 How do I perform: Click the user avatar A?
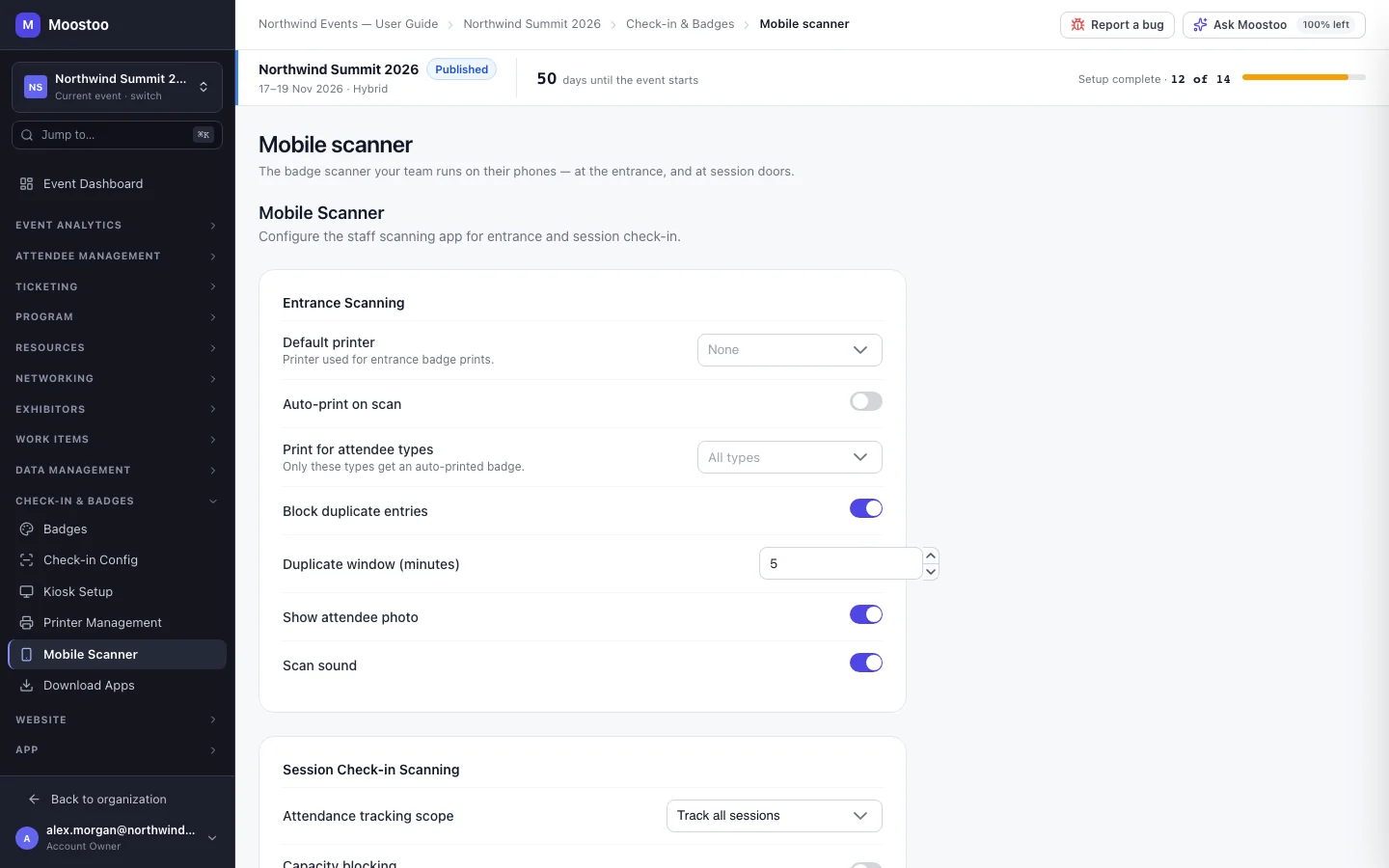(x=27, y=838)
